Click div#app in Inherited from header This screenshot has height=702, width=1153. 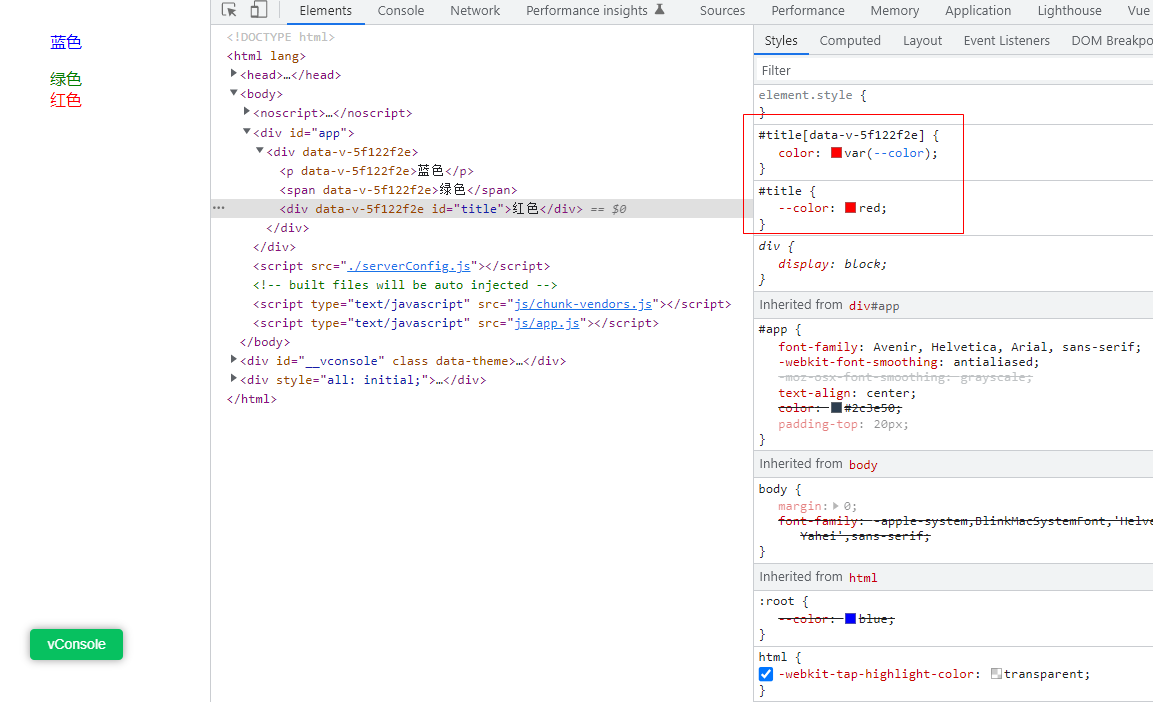pyautogui.click(x=874, y=306)
